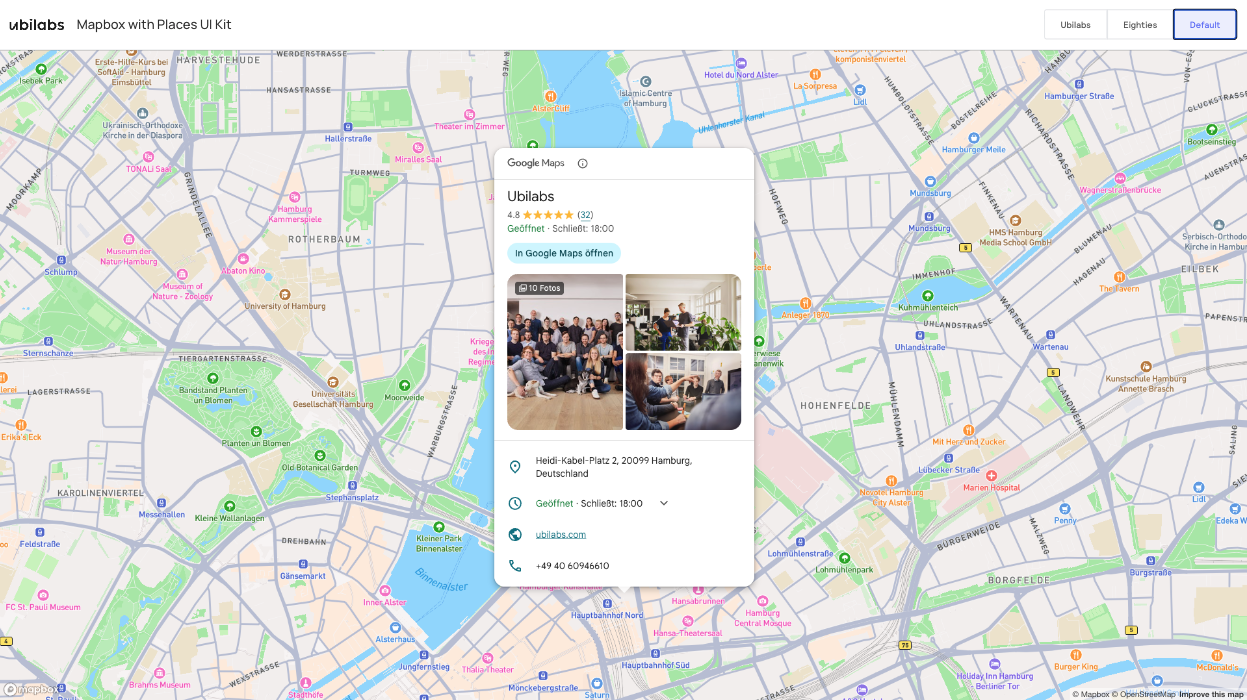This screenshot has width=1247, height=700.
Task: Click the In Google Maps öffnen button
Action: [x=564, y=253]
